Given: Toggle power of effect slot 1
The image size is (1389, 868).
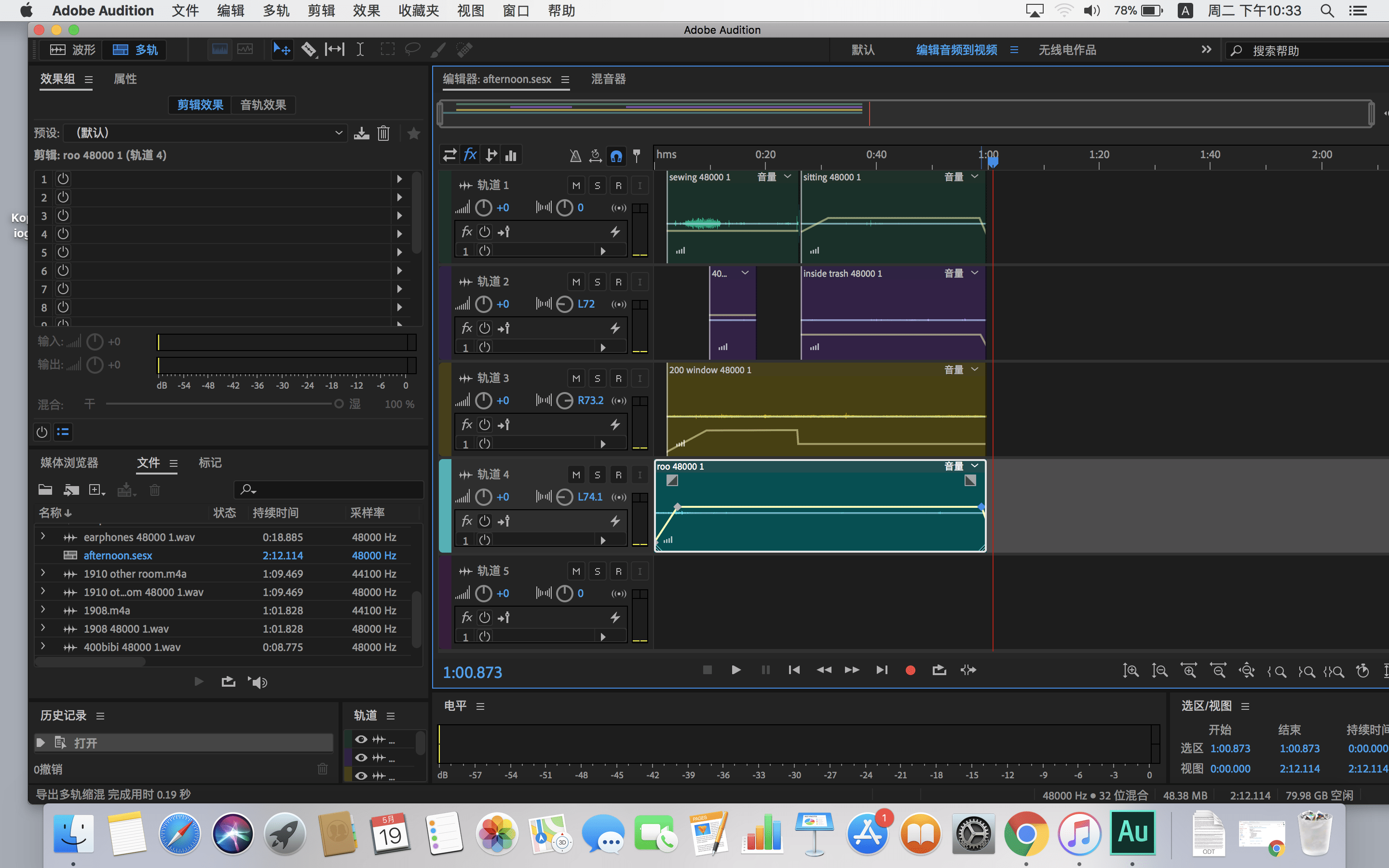Looking at the screenshot, I should pyautogui.click(x=63, y=179).
